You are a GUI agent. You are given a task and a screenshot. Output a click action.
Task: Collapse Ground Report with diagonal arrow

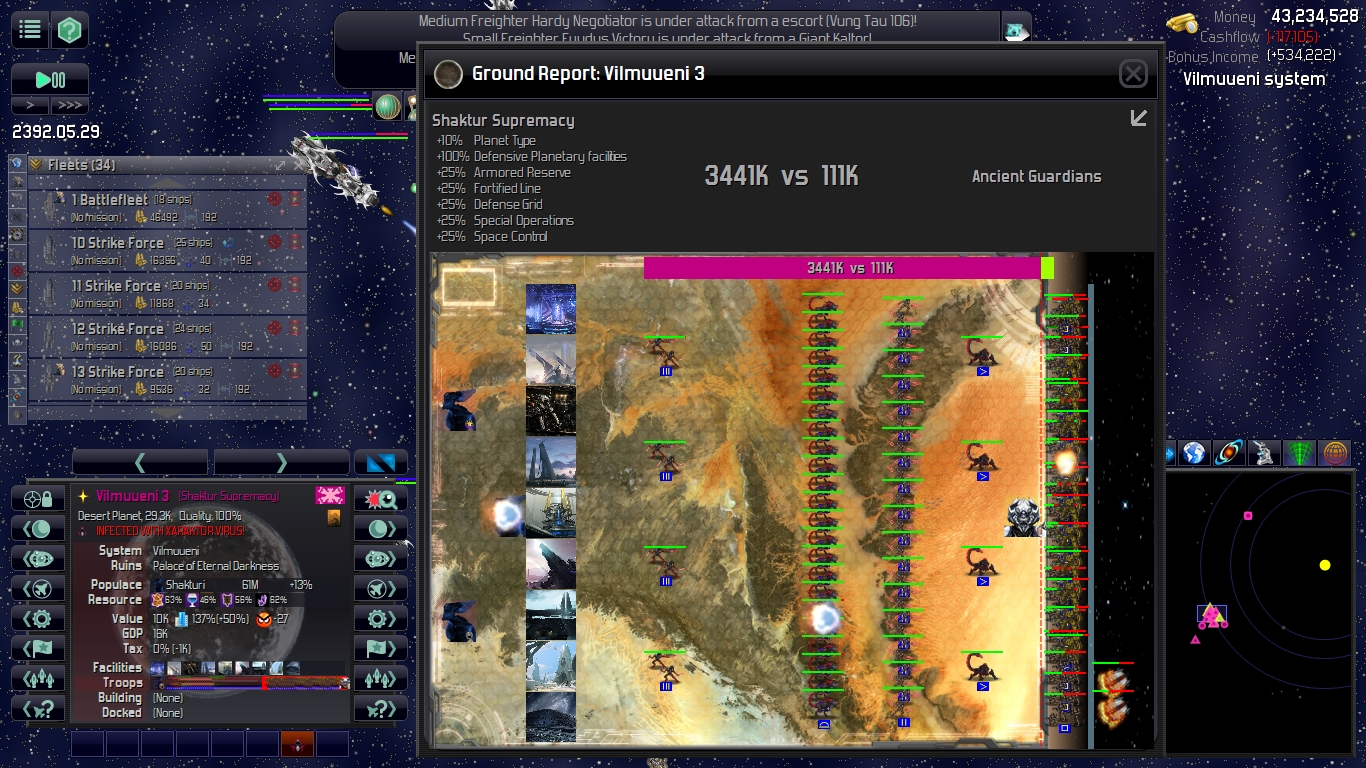(x=1138, y=118)
